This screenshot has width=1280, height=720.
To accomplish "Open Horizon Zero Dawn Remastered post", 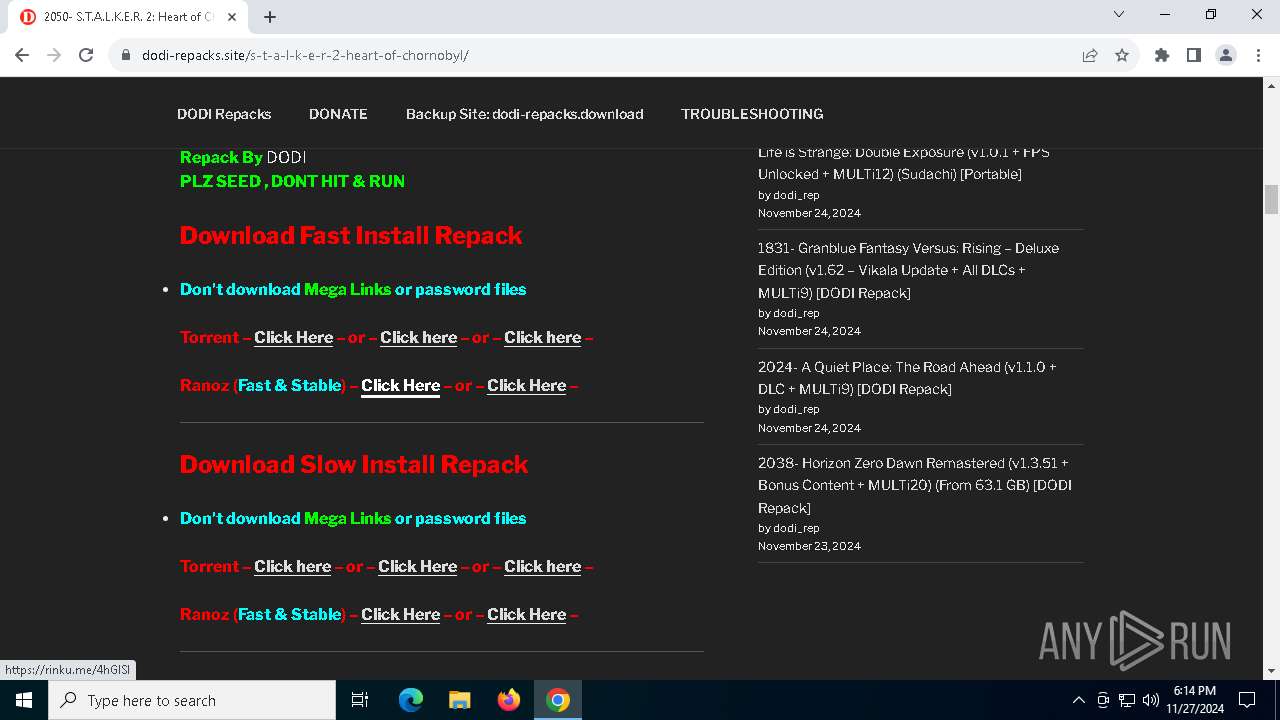I will [915, 485].
